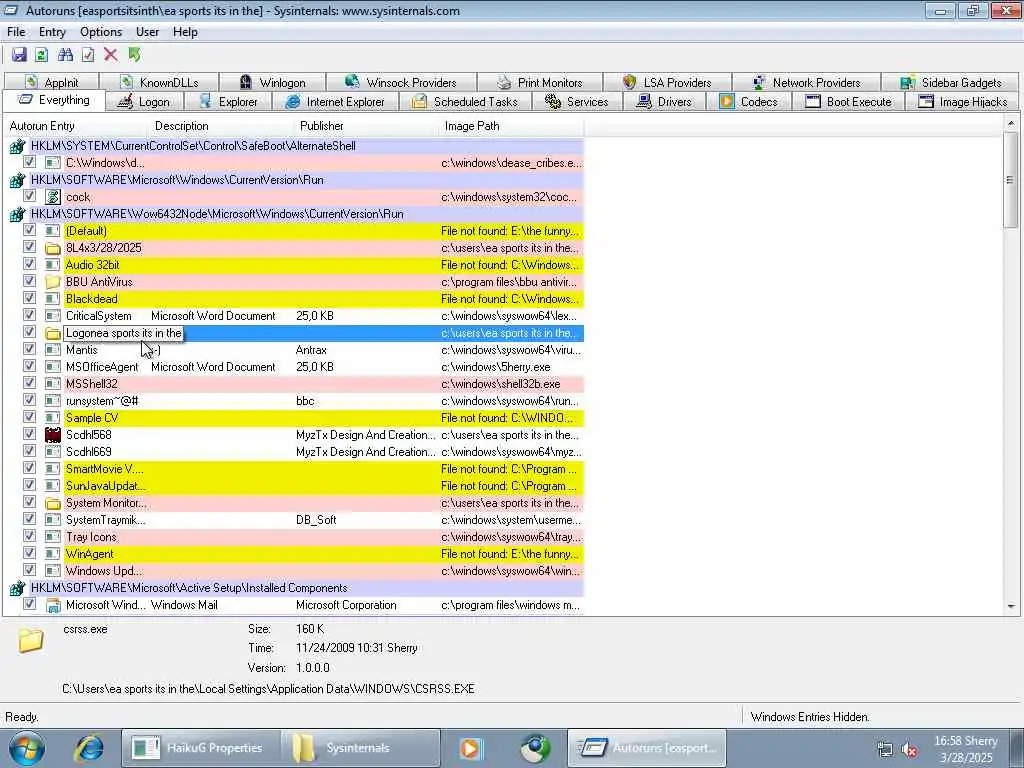Click the taskbar clock showing 16:58
This screenshot has height=768, width=1024.
(966, 749)
